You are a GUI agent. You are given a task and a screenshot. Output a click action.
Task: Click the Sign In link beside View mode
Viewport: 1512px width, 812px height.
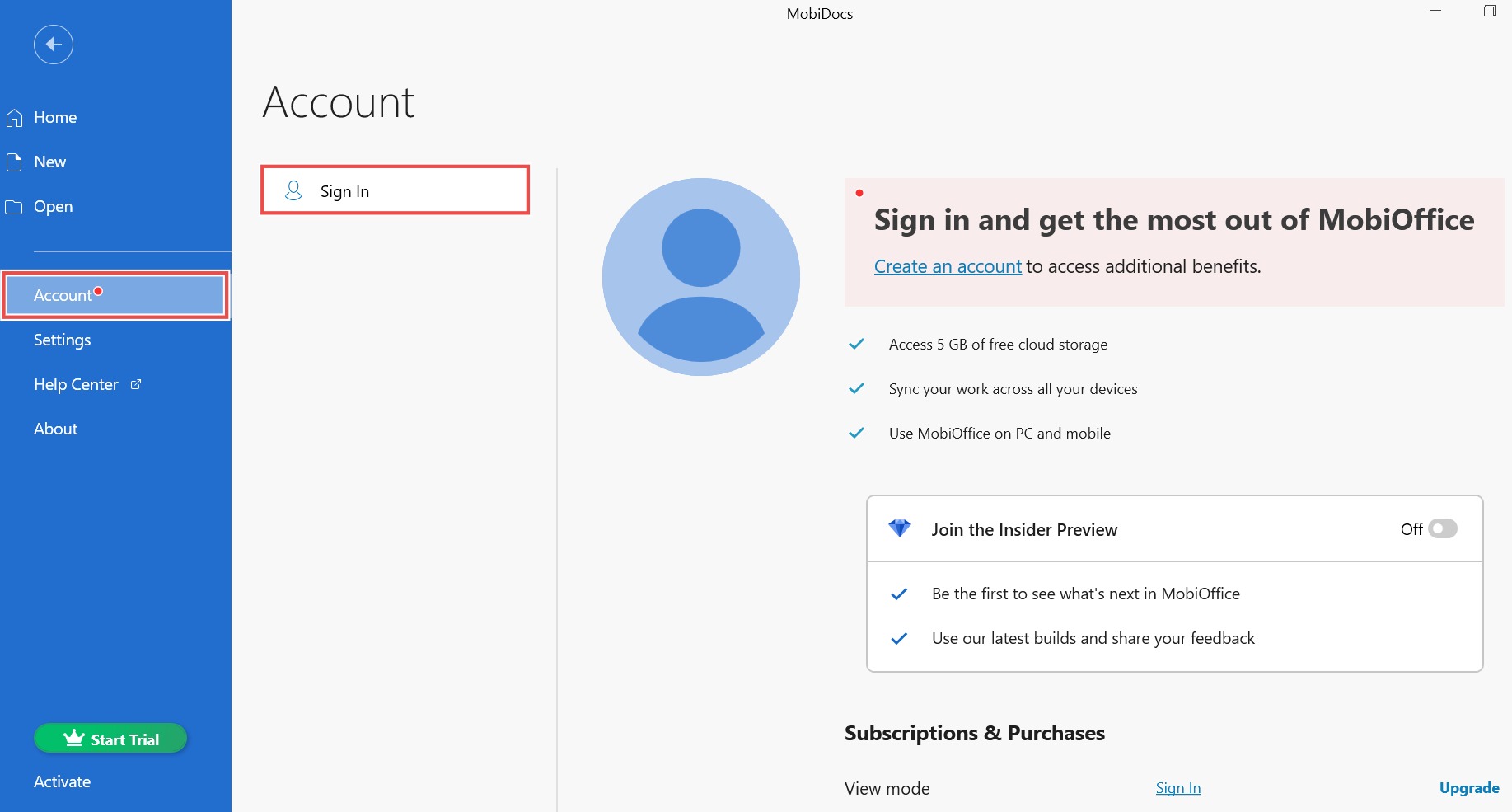click(x=1178, y=788)
